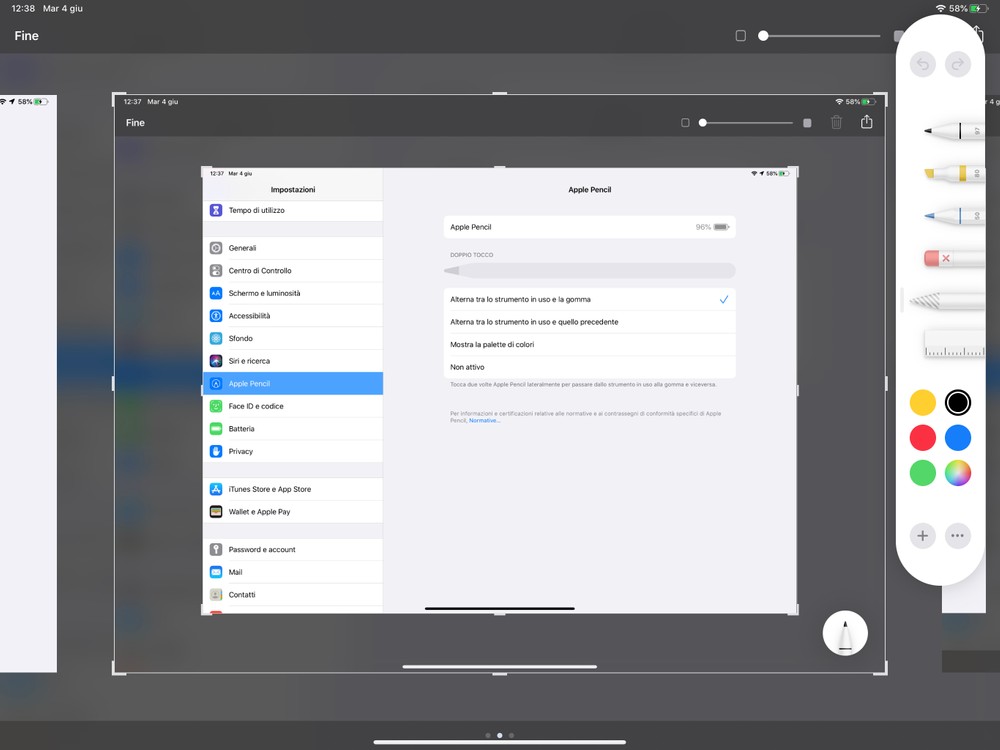Click the Privacy hand icon
This screenshot has width=1000, height=750.
tap(216, 451)
